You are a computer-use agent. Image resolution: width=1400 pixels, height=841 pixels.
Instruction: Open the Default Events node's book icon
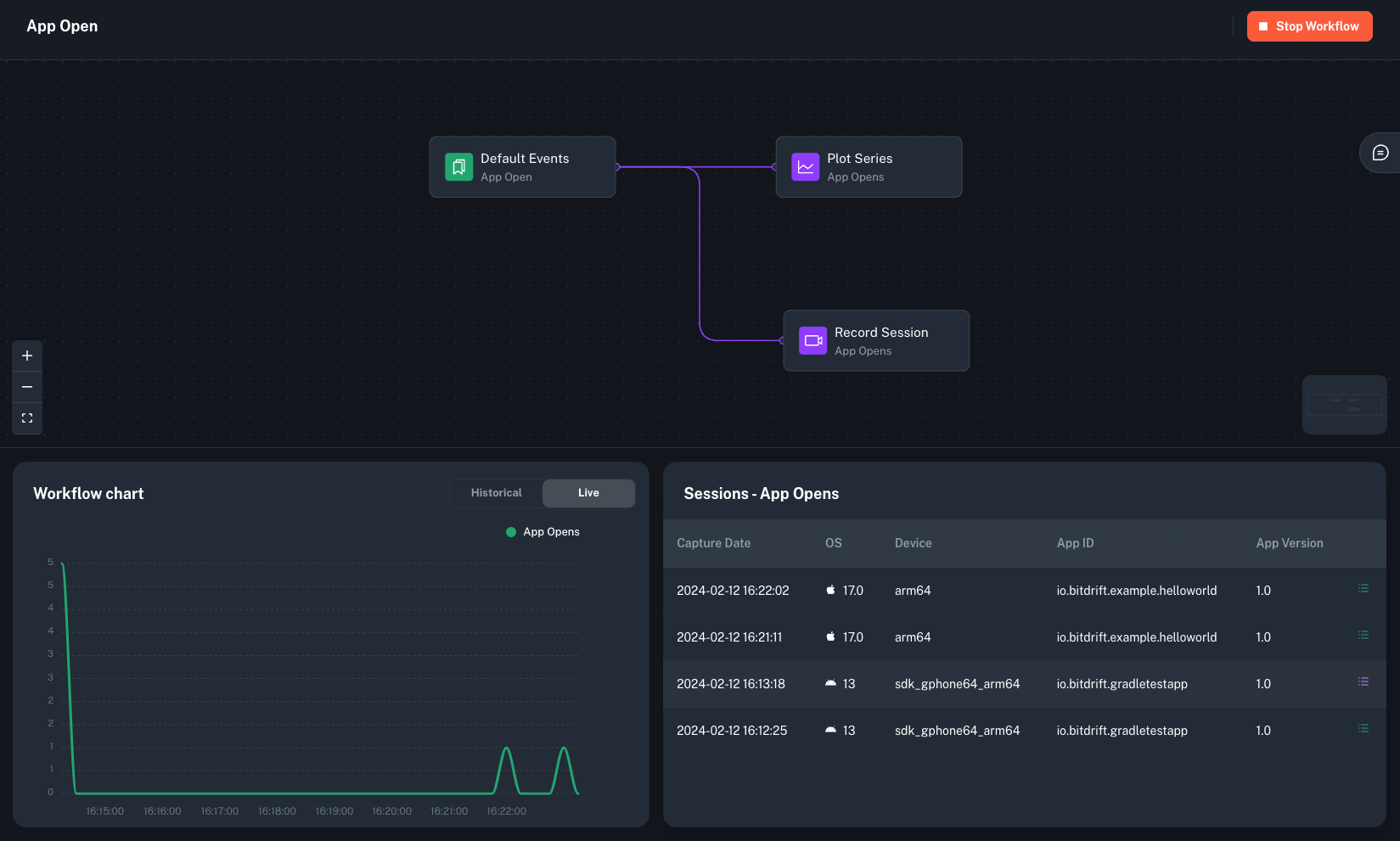pyautogui.click(x=458, y=166)
